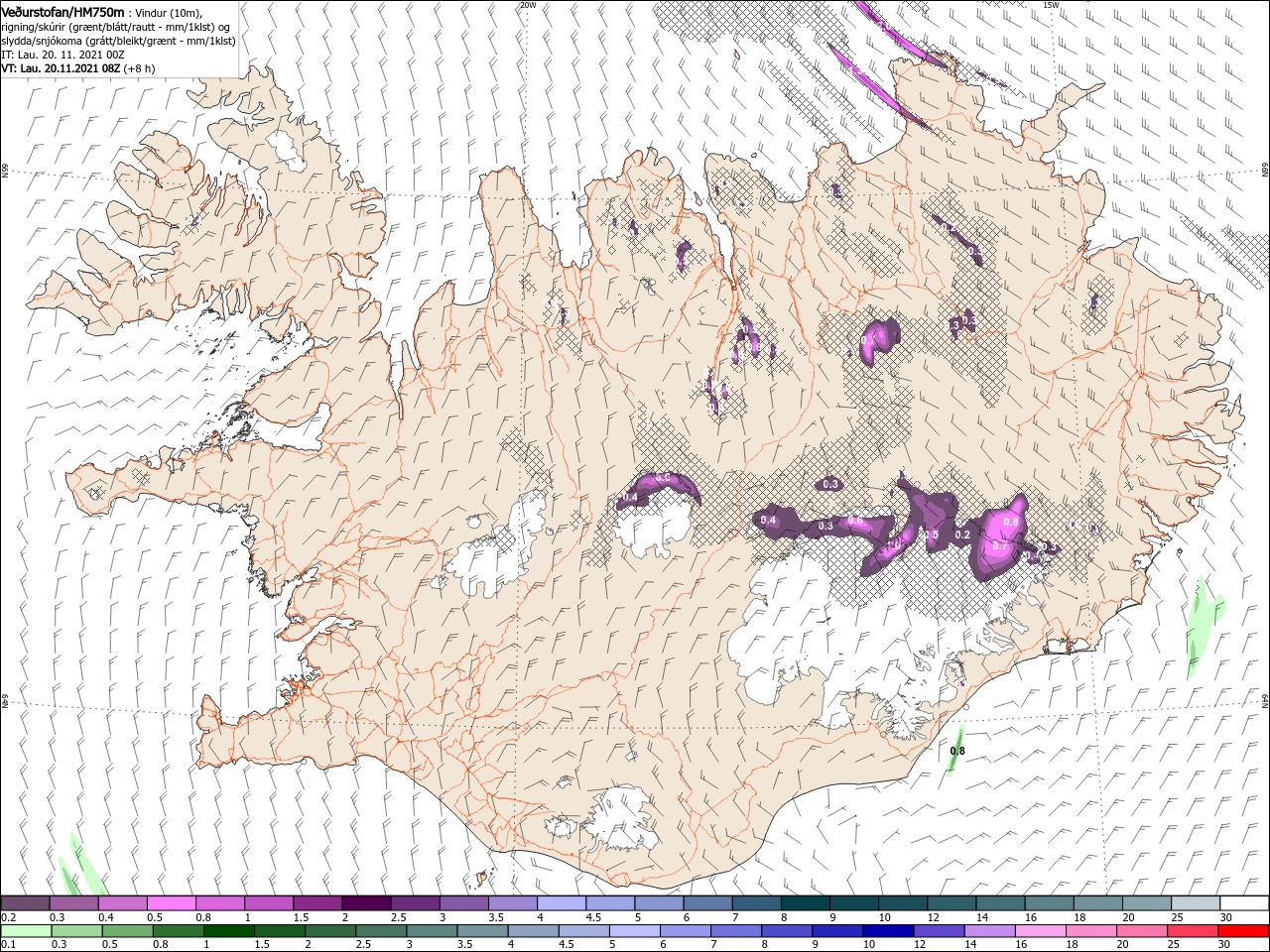Pick the bright pink swatch above the 0.5 label in the top scale
The width and height of the screenshot is (1270, 952).
click(x=171, y=902)
